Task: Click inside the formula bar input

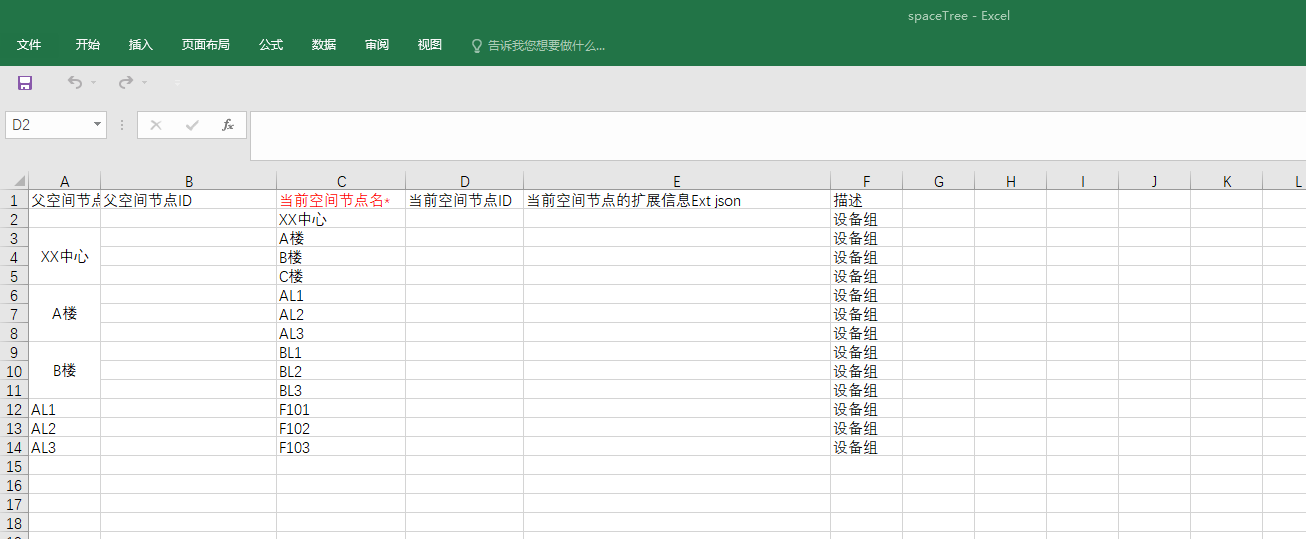Action: pos(776,135)
